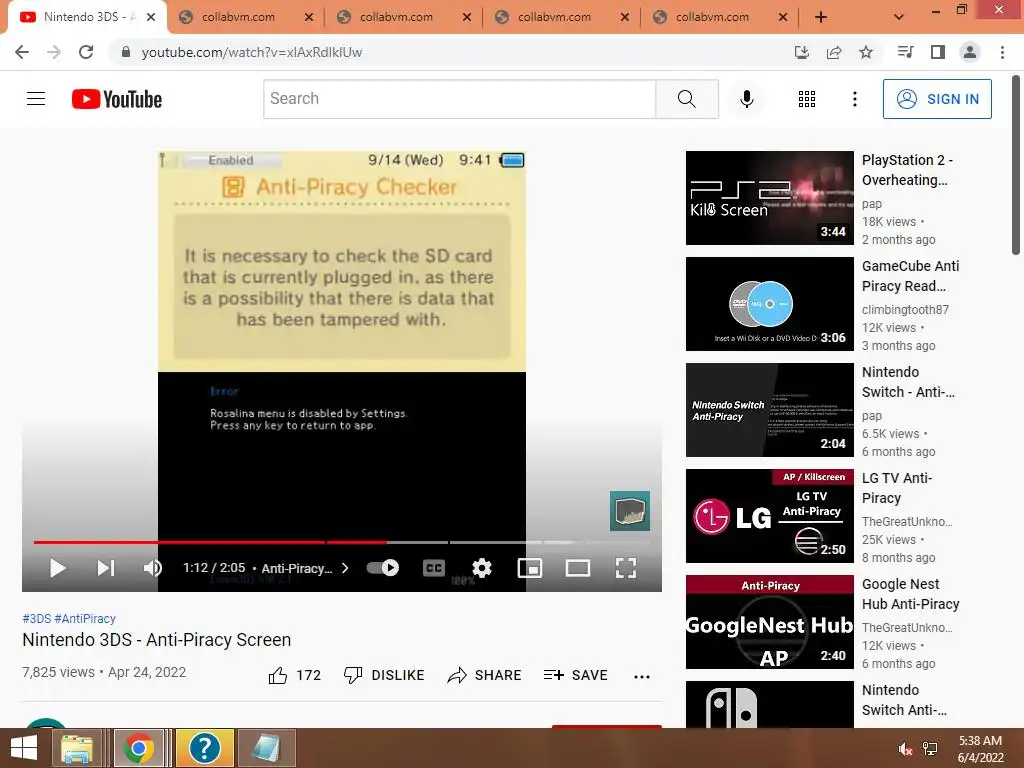Viewport: 1024px width, 768px height.
Task: Go back in Chrome browser
Action: point(22,52)
